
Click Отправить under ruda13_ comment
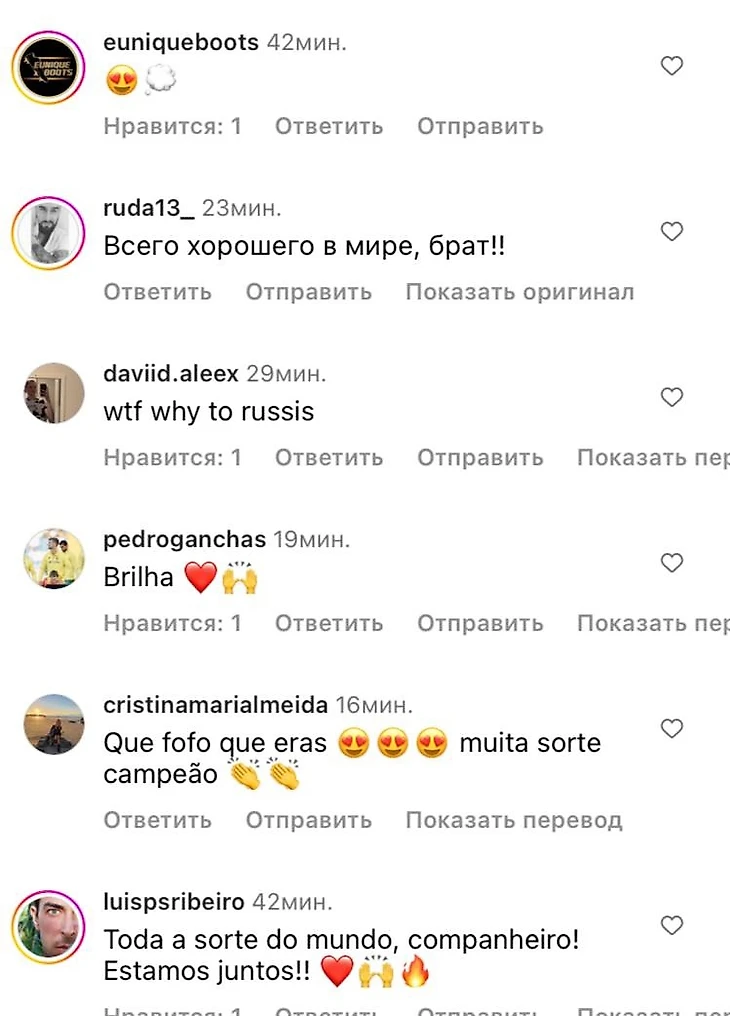pyautogui.click(x=309, y=292)
